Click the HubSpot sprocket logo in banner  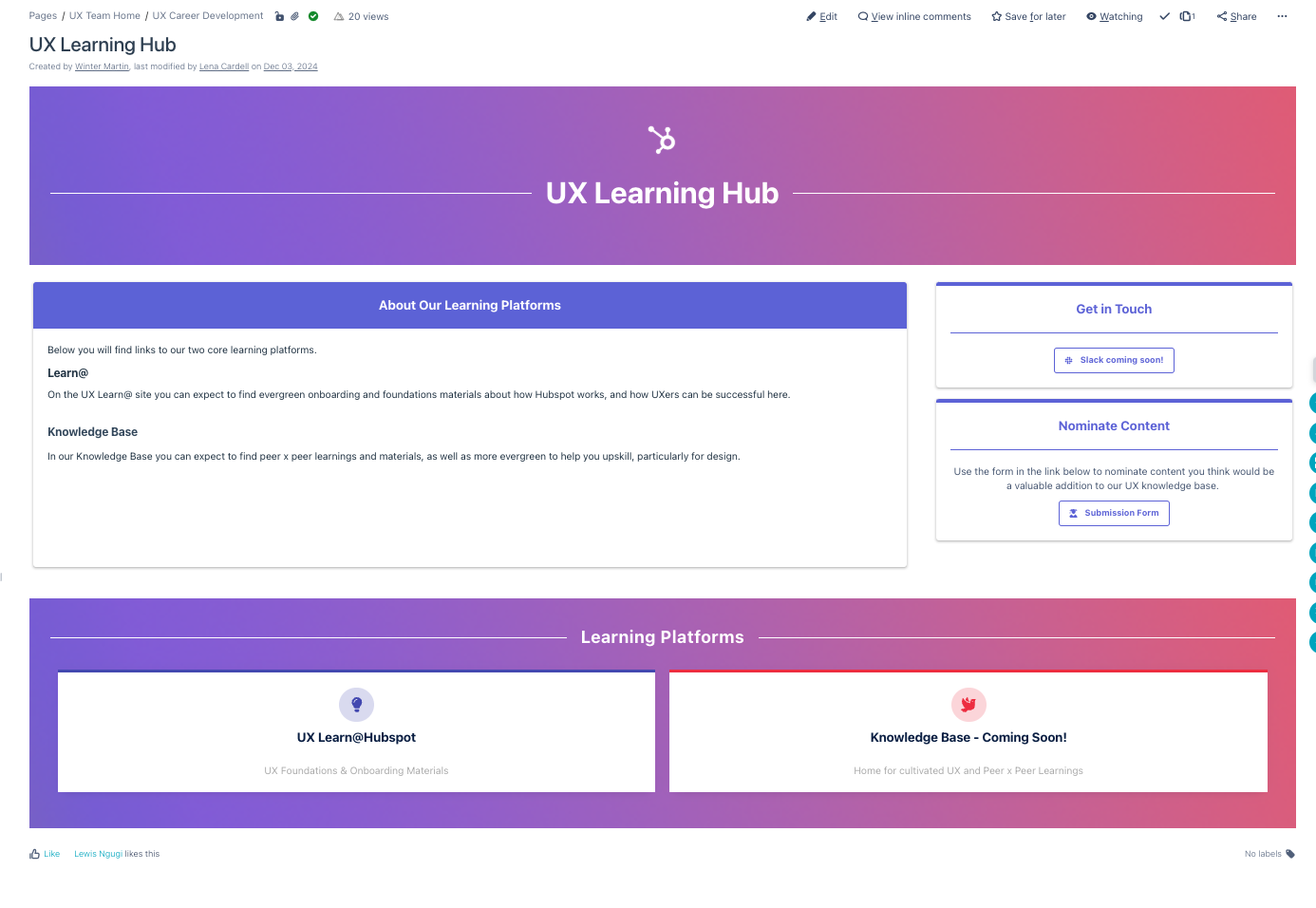[662, 140]
